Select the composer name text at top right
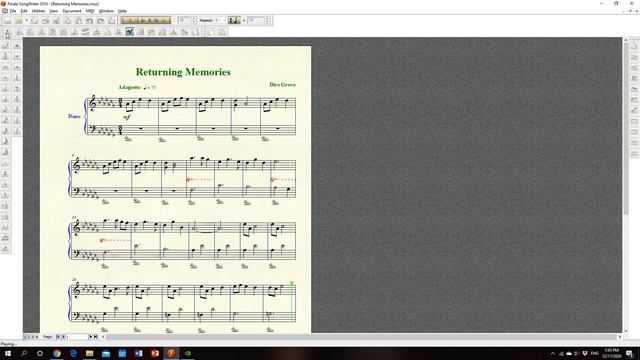This screenshot has width=640, height=360. [x=282, y=84]
